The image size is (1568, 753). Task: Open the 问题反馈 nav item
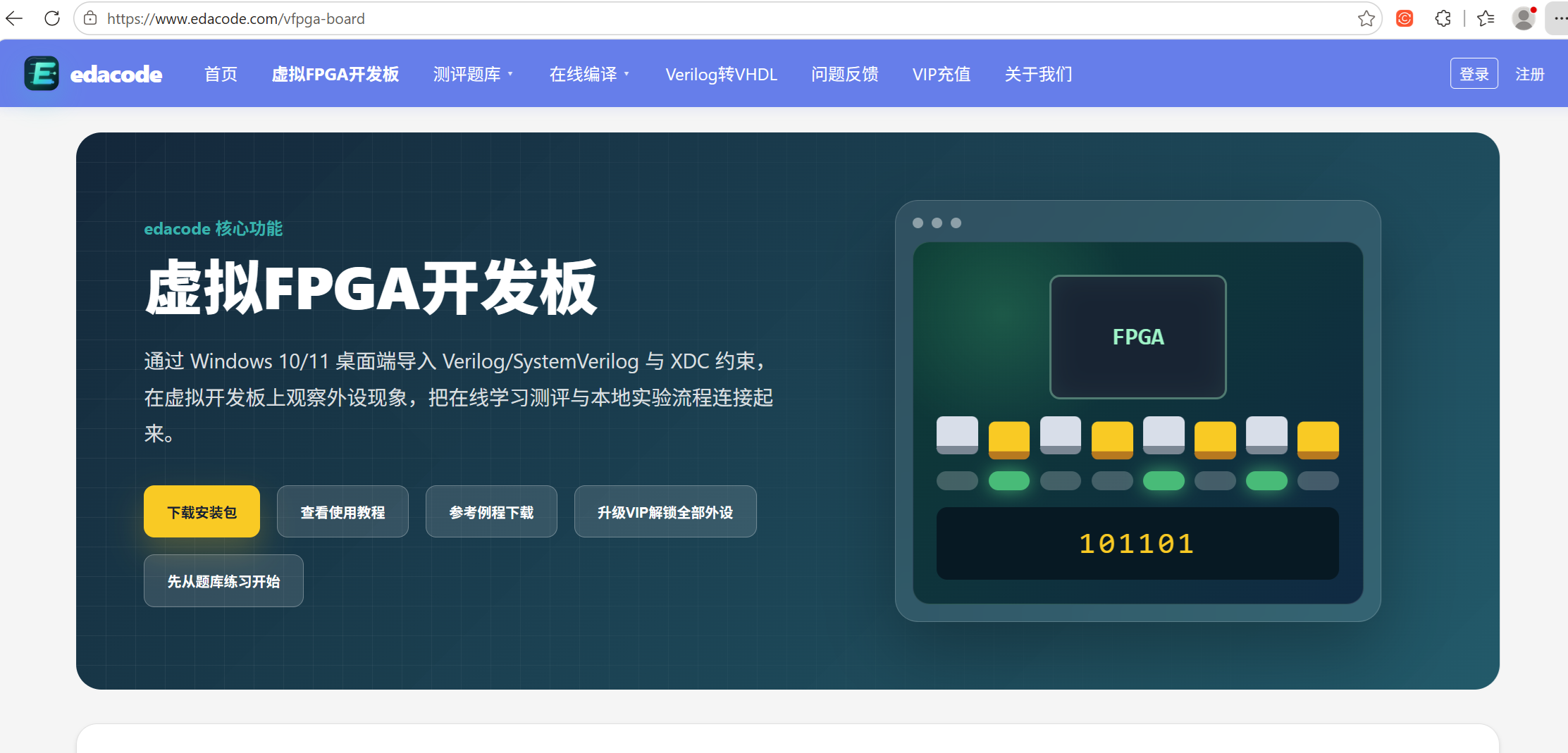pos(844,74)
